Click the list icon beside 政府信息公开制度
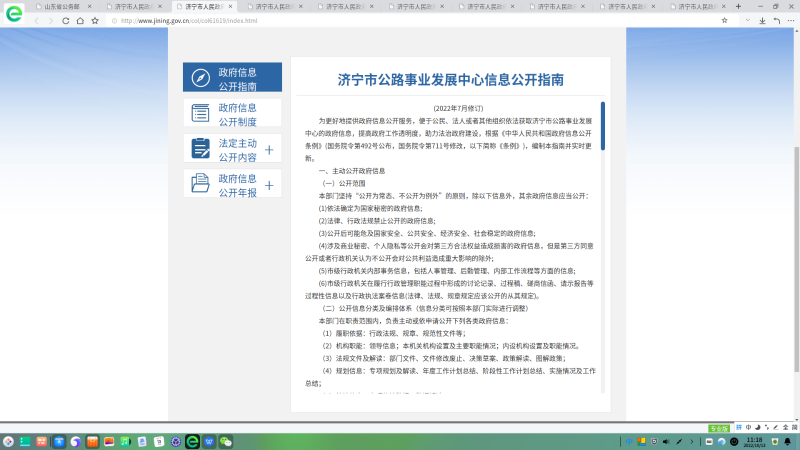 pyautogui.click(x=200, y=113)
